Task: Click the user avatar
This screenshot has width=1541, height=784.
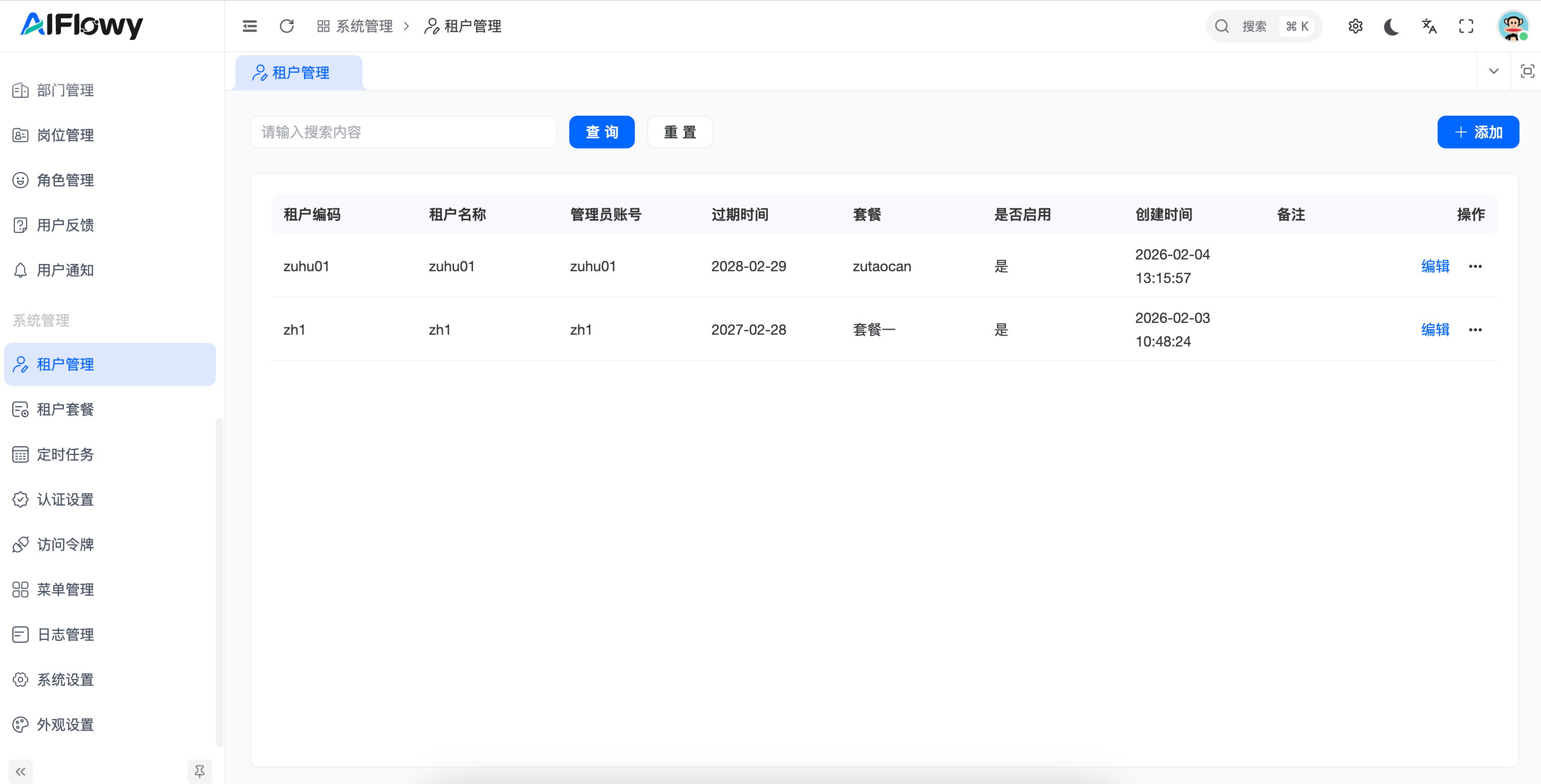Action: click(x=1512, y=26)
